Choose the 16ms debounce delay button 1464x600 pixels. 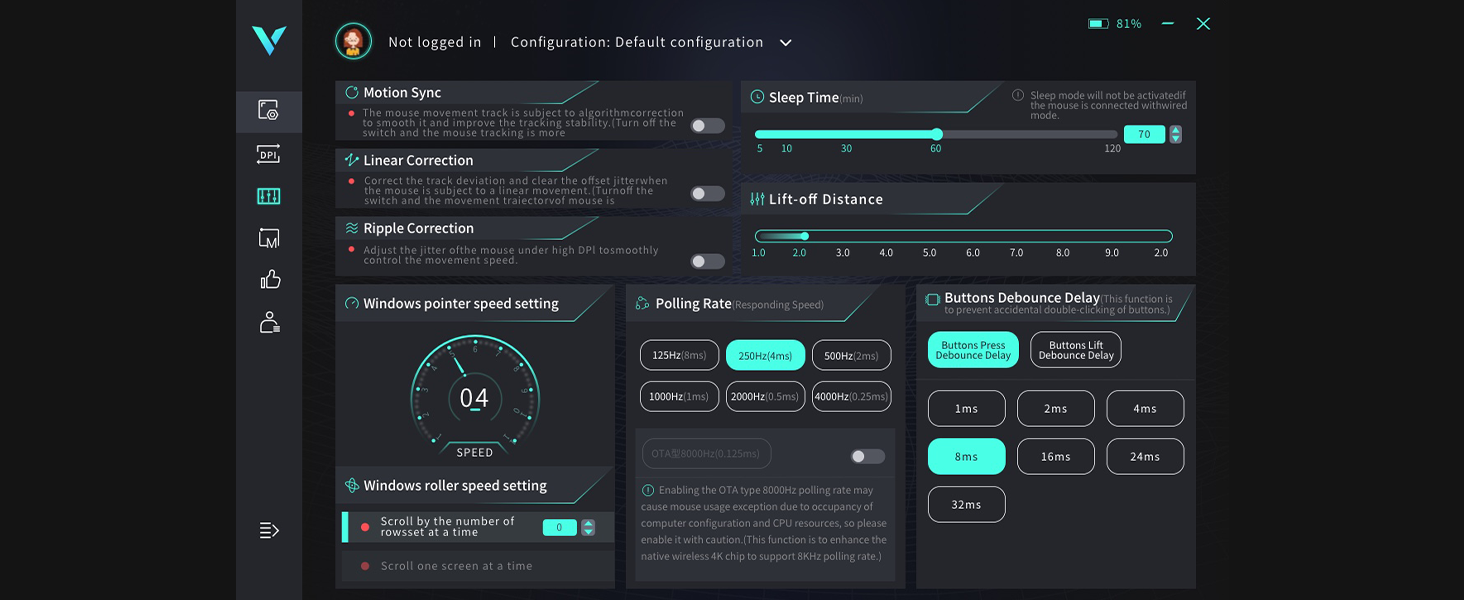pos(1055,456)
